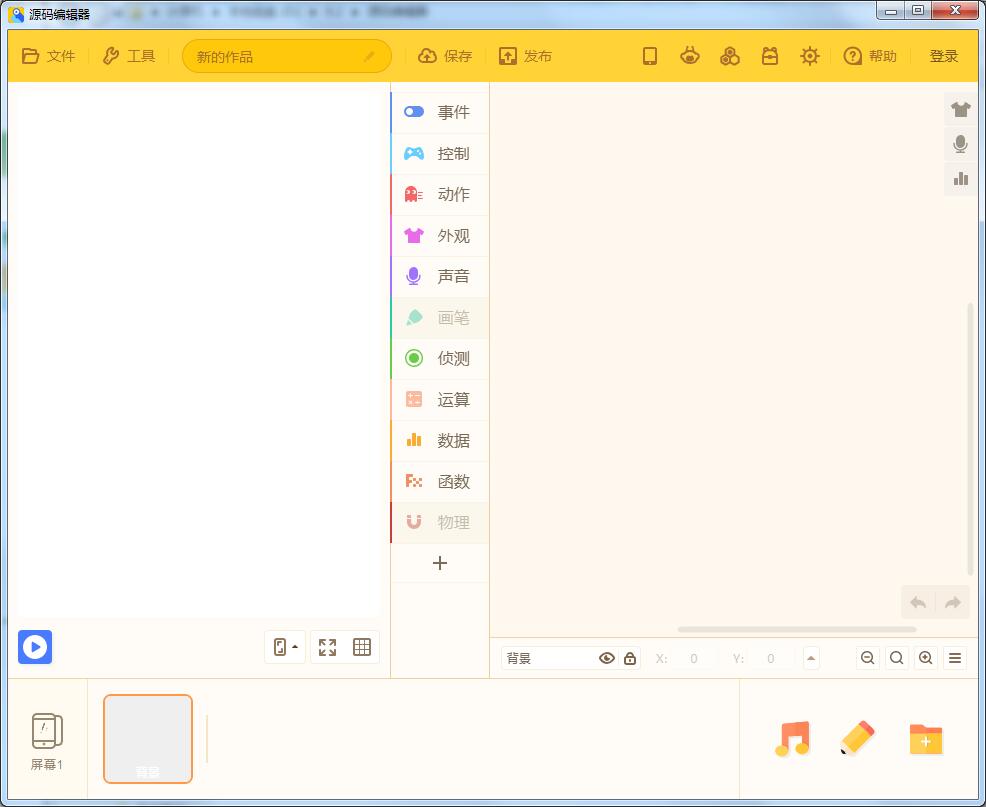This screenshot has width=986, height=807.
Task: Open the folder plus asset library
Action: pyautogui.click(x=926, y=739)
